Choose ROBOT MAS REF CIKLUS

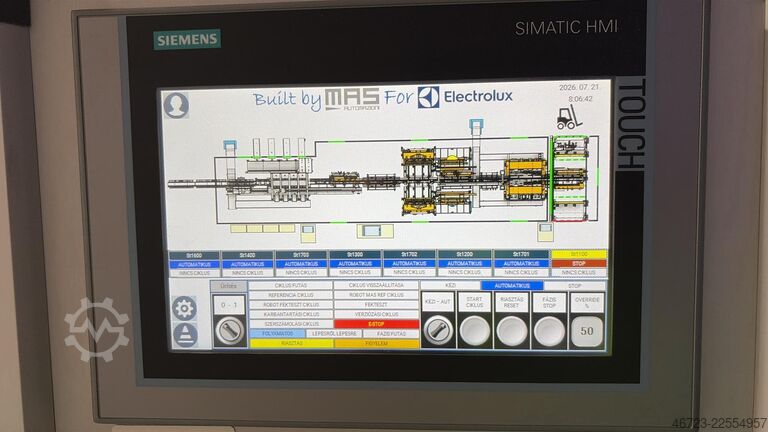[376, 295]
